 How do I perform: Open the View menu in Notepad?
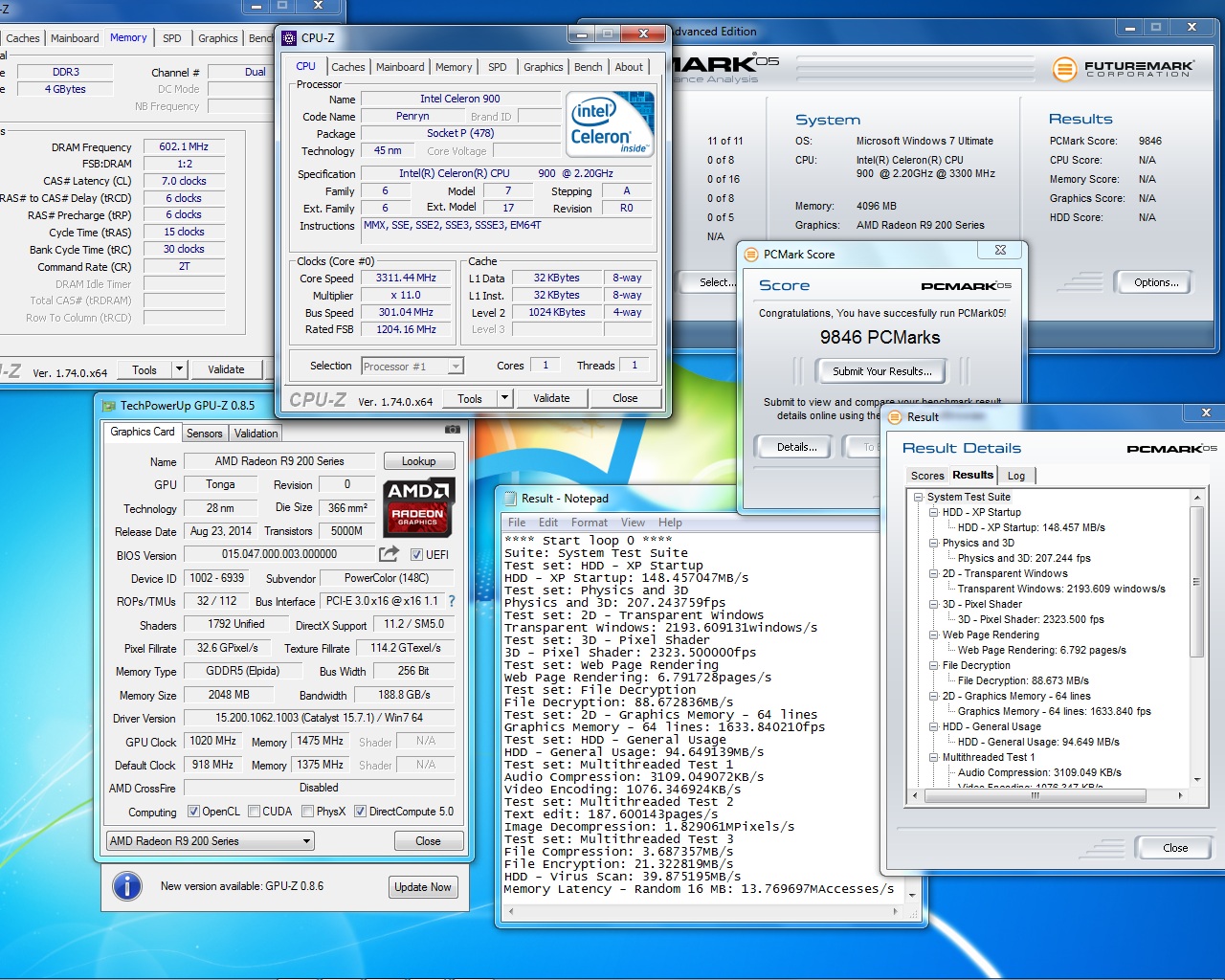click(x=633, y=523)
